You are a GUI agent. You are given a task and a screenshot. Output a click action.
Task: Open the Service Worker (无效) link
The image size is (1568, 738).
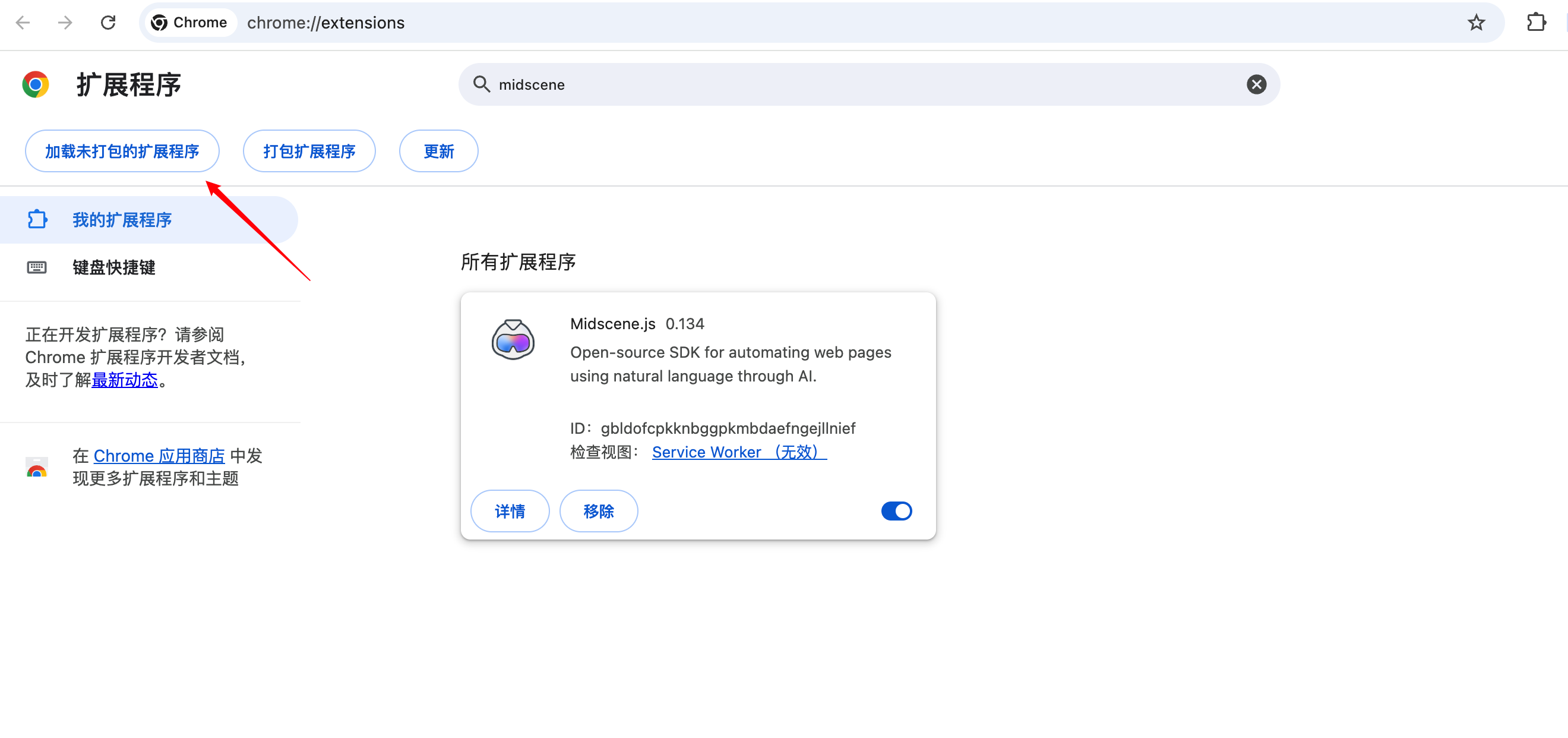click(x=738, y=452)
